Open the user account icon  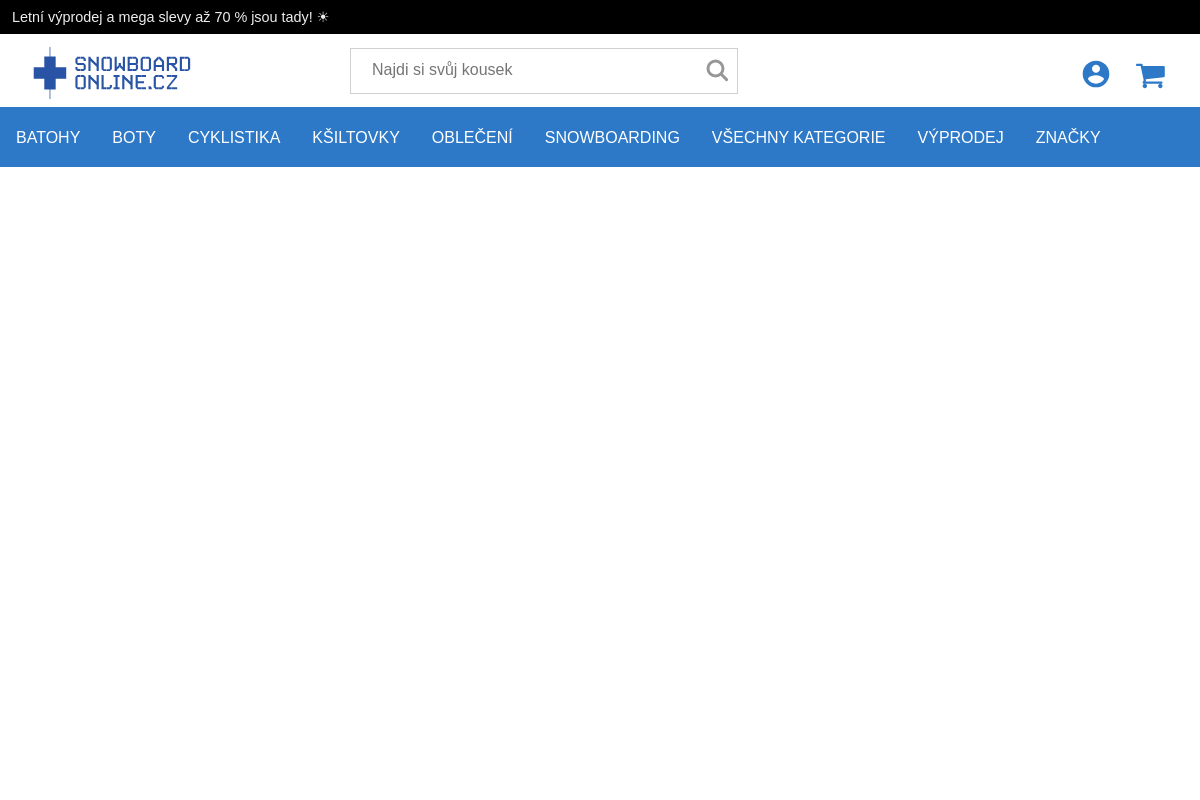1096,74
